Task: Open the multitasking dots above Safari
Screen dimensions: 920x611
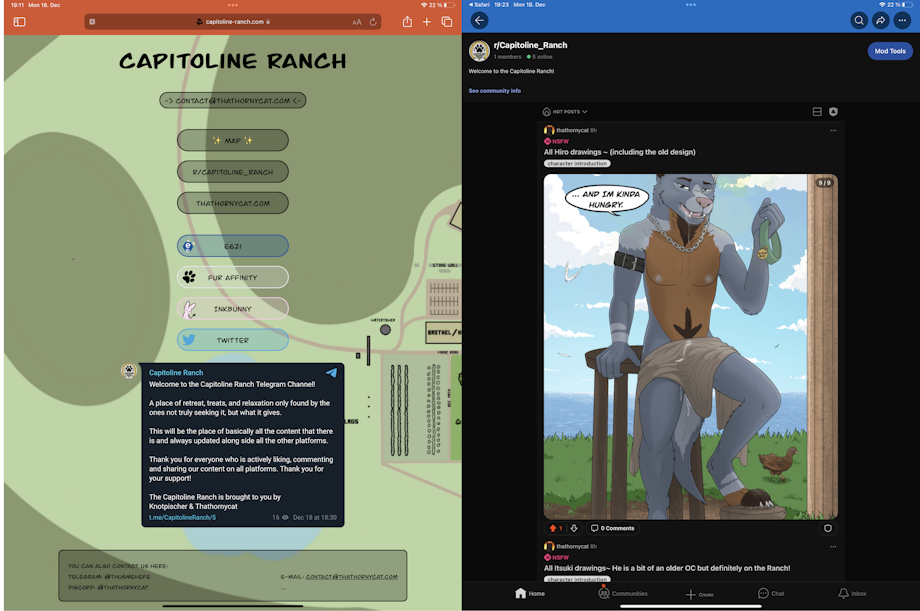Action: [233, 5]
